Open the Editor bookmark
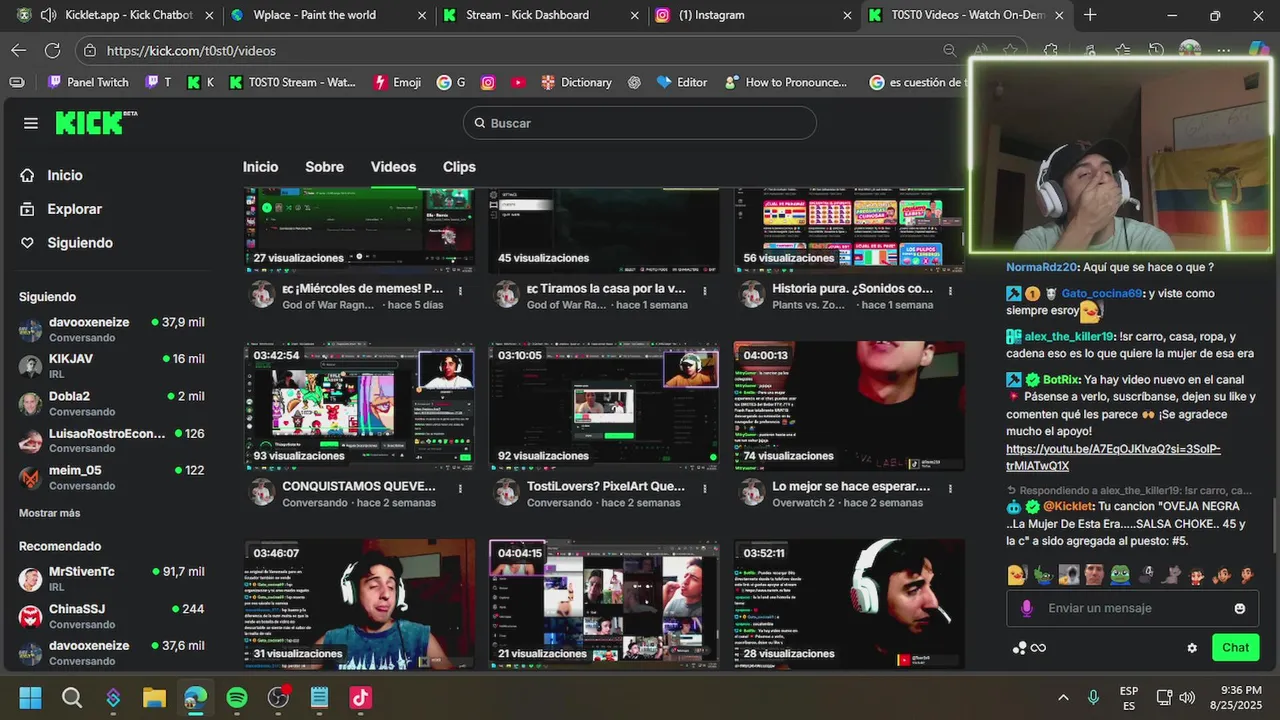 tap(681, 82)
